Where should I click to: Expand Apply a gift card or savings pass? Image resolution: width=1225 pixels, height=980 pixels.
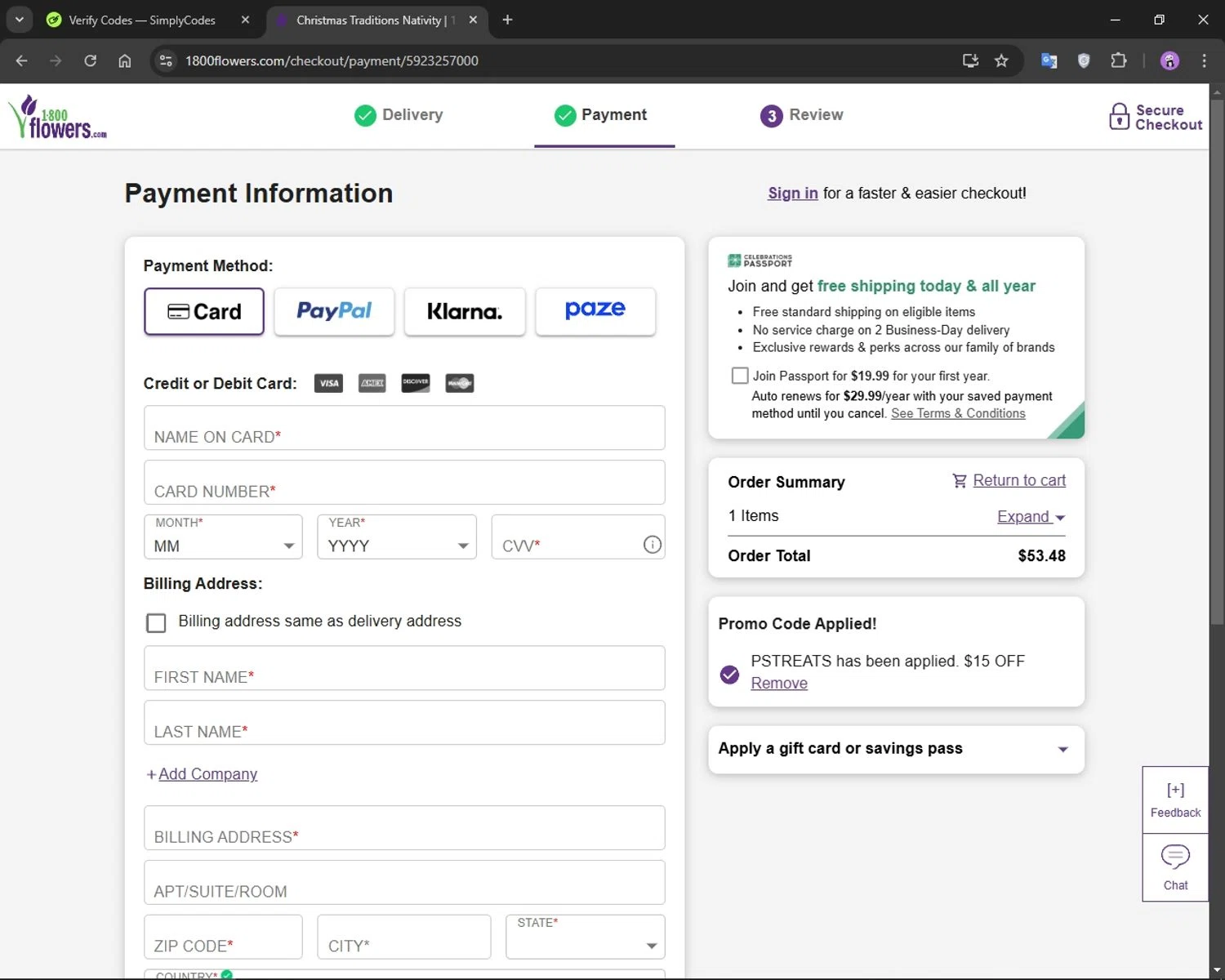[x=896, y=749]
